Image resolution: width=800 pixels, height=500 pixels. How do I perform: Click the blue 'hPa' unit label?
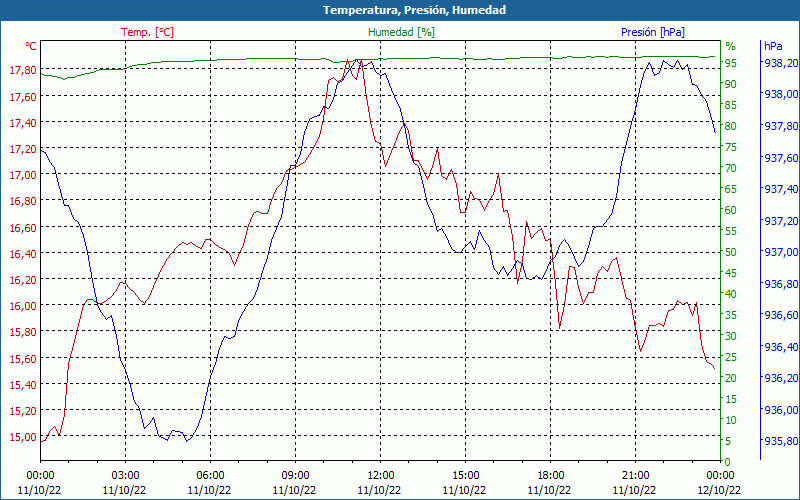point(773,46)
